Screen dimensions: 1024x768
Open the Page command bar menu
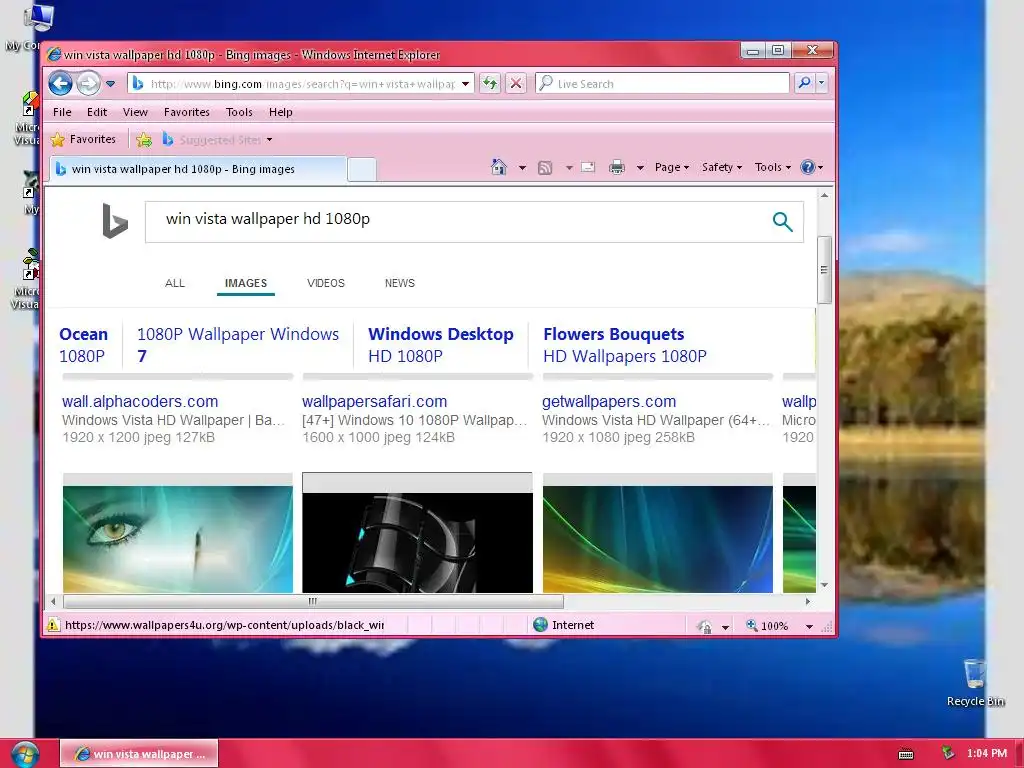click(x=672, y=167)
